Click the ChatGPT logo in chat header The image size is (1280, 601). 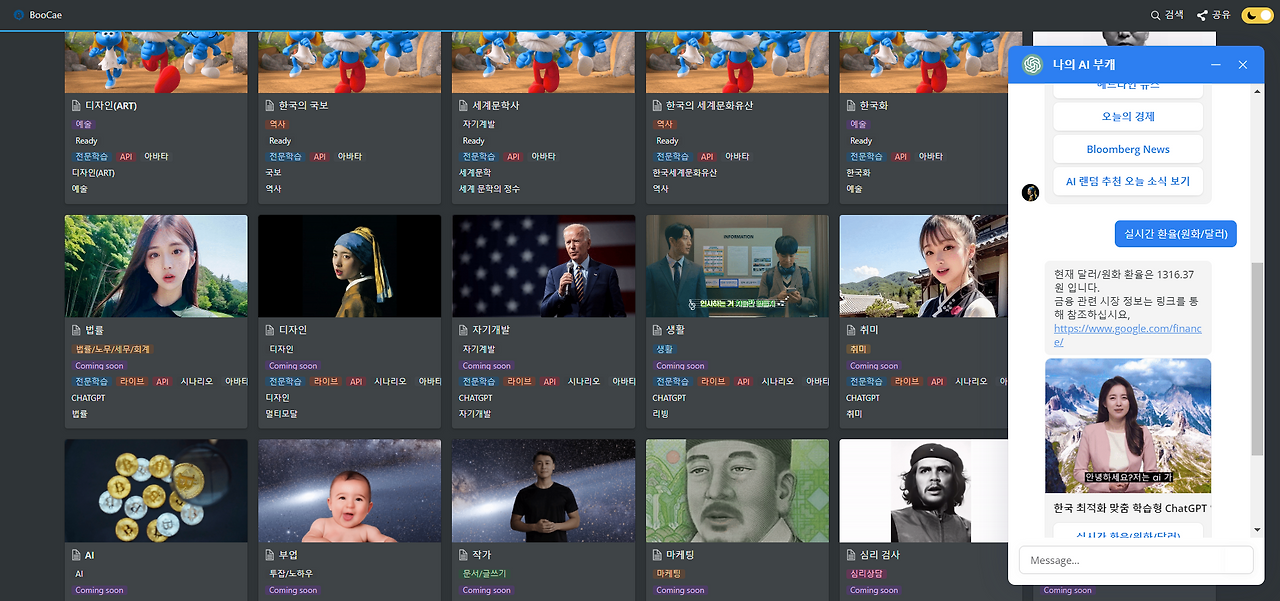pyautogui.click(x=1031, y=65)
